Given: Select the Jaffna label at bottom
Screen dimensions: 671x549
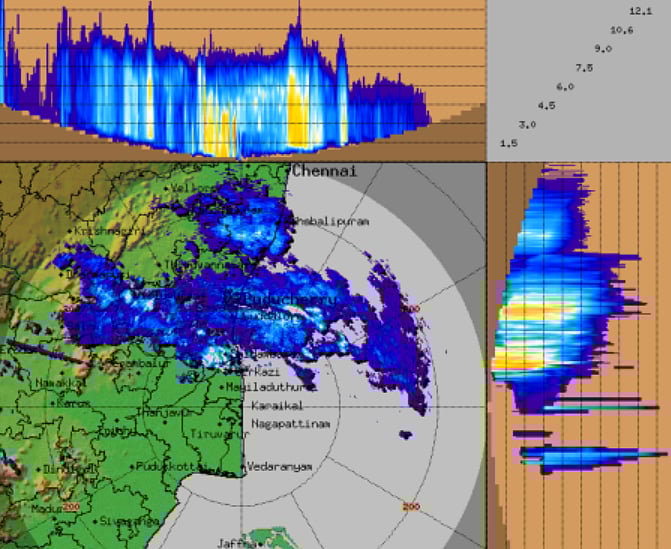Looking at the screenshot, I should 236,543.
